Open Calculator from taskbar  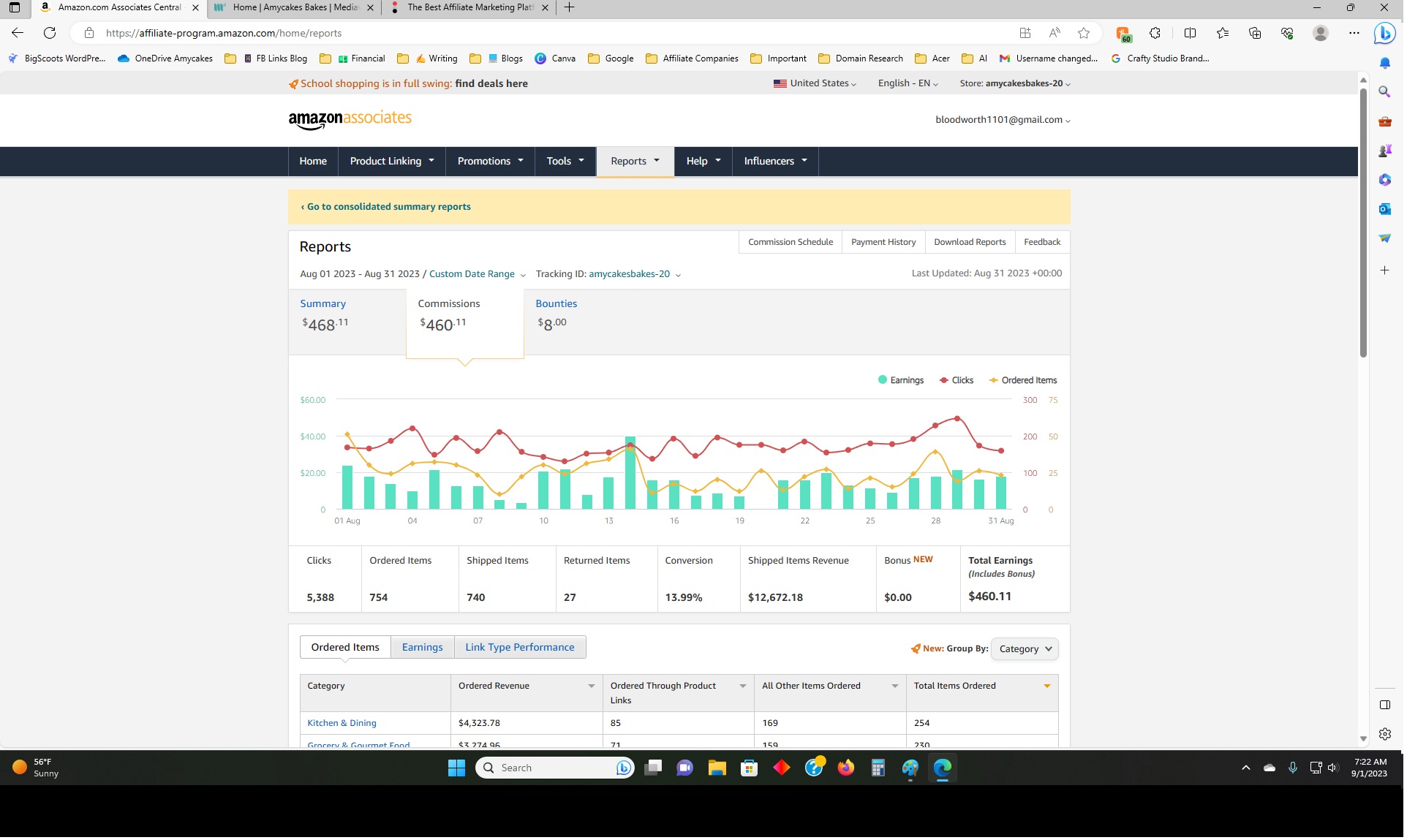click(878, 768)
